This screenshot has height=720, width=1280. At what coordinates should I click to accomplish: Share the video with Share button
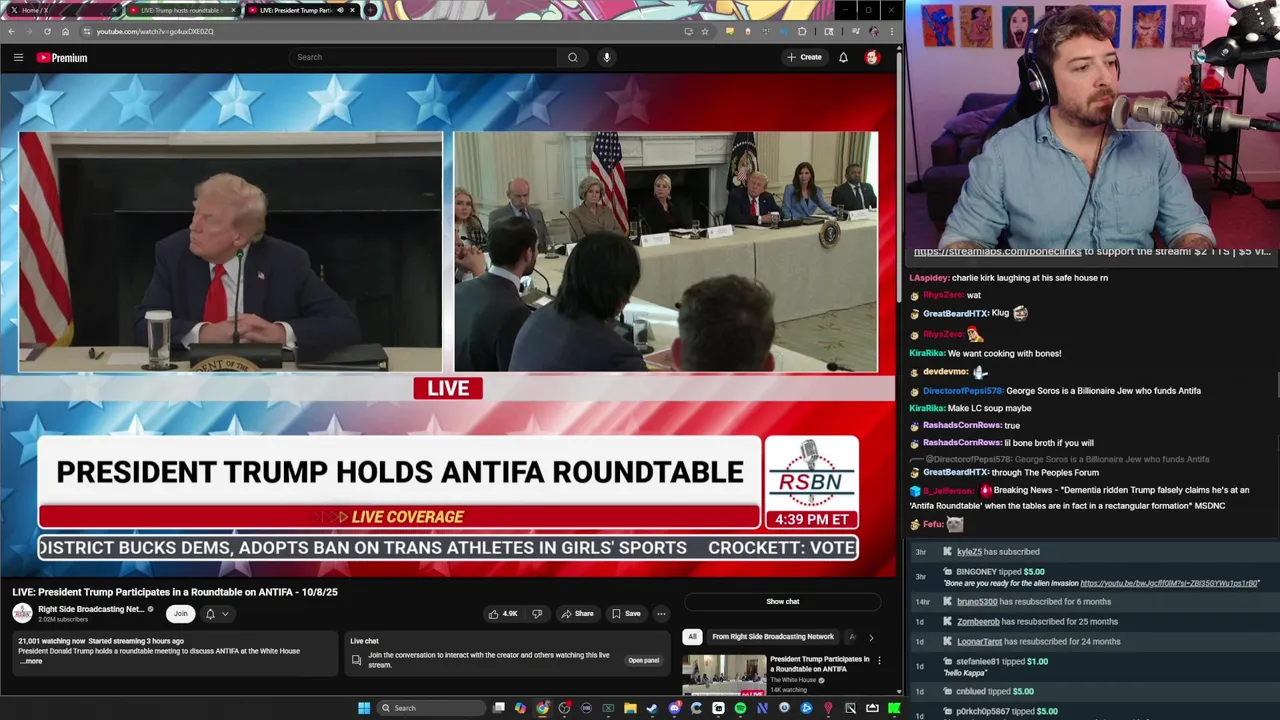tap(577, 614)
